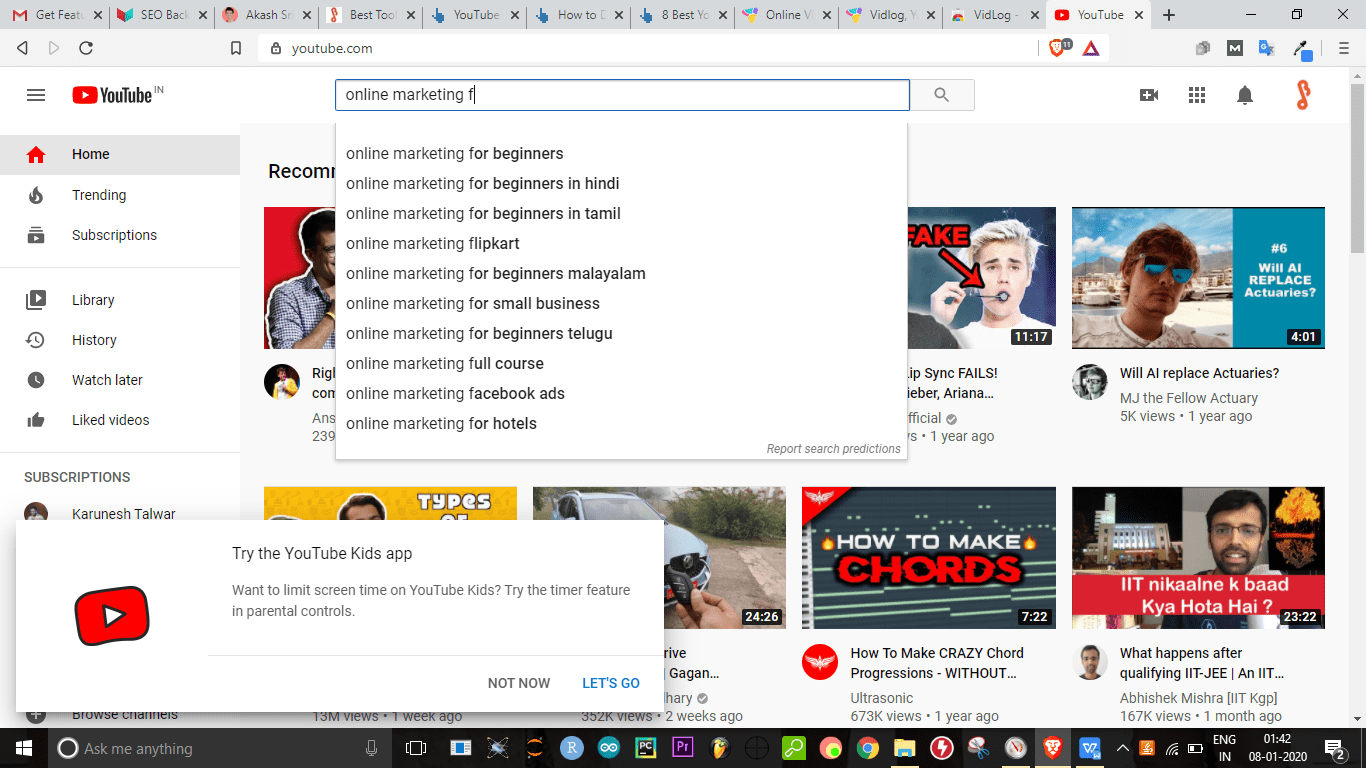1366x768 pixels.
Task: Select suggestion 'online marketing full course'
Action: point(621,363)
